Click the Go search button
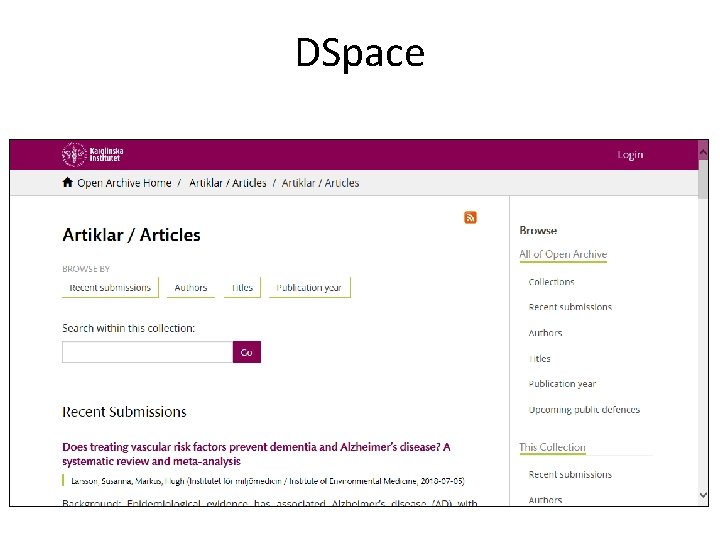720x540 pixels. click(x=247, y=352)
